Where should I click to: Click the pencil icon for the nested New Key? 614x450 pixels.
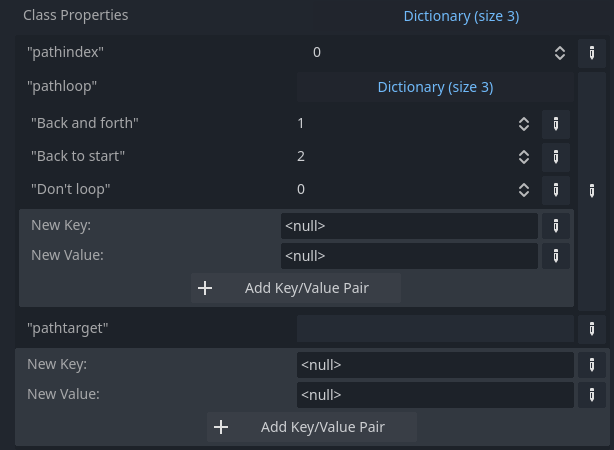[x=555, y=226]
